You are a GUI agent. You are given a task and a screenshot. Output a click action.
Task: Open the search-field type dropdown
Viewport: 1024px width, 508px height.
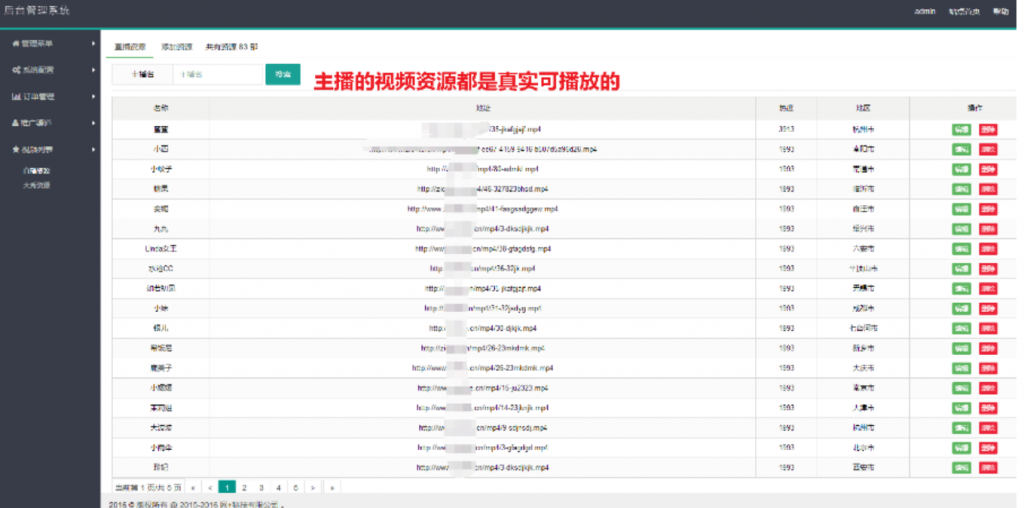(142, 74)
